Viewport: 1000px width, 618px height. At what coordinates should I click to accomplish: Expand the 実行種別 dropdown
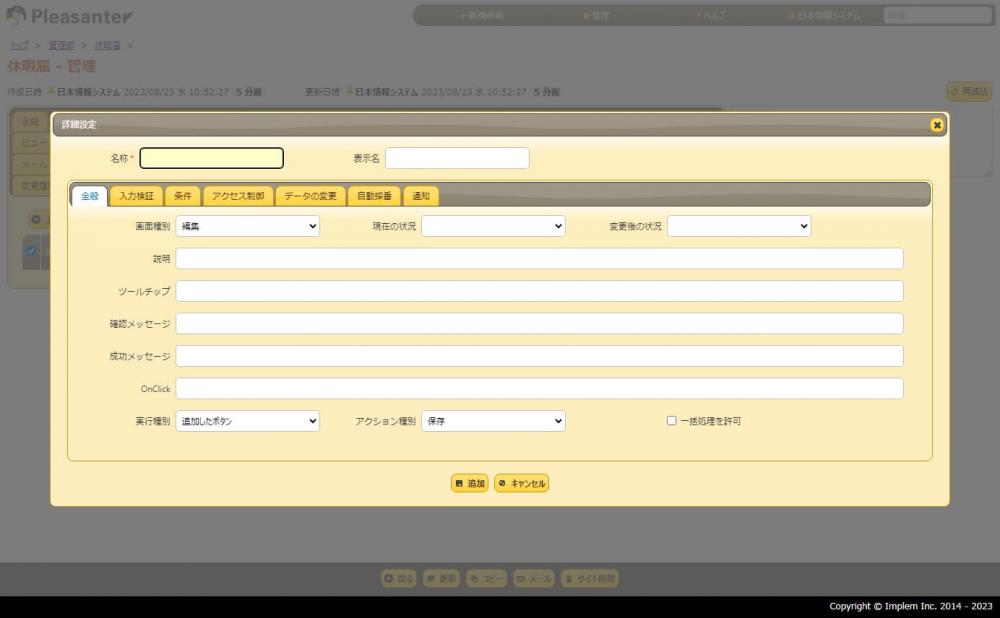[x=247, y=422]
